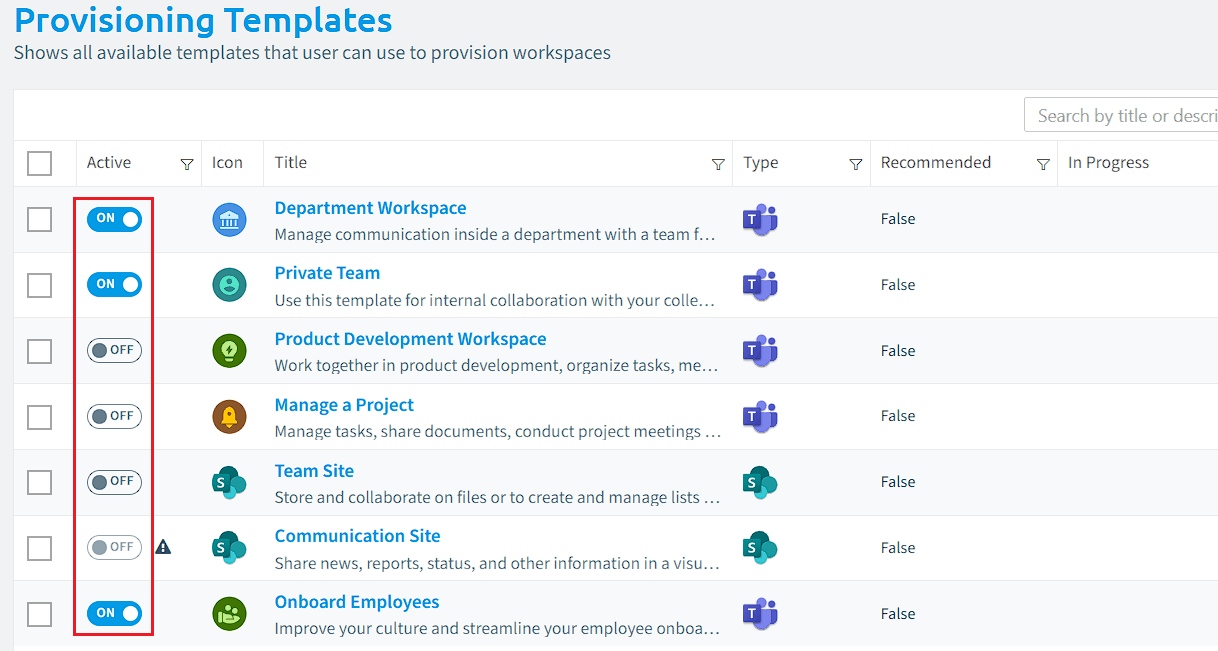Check the select-all checkbox in header

pos(40,163)
